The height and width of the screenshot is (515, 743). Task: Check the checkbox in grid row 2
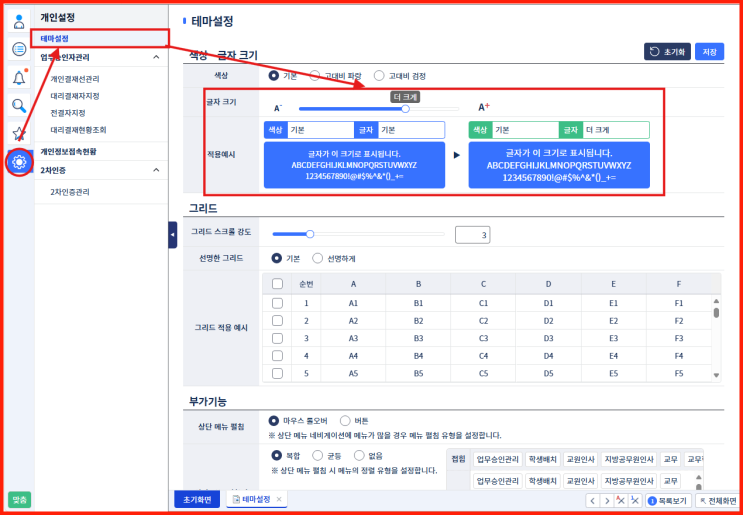pyautogui.click(x=277, y=321)
